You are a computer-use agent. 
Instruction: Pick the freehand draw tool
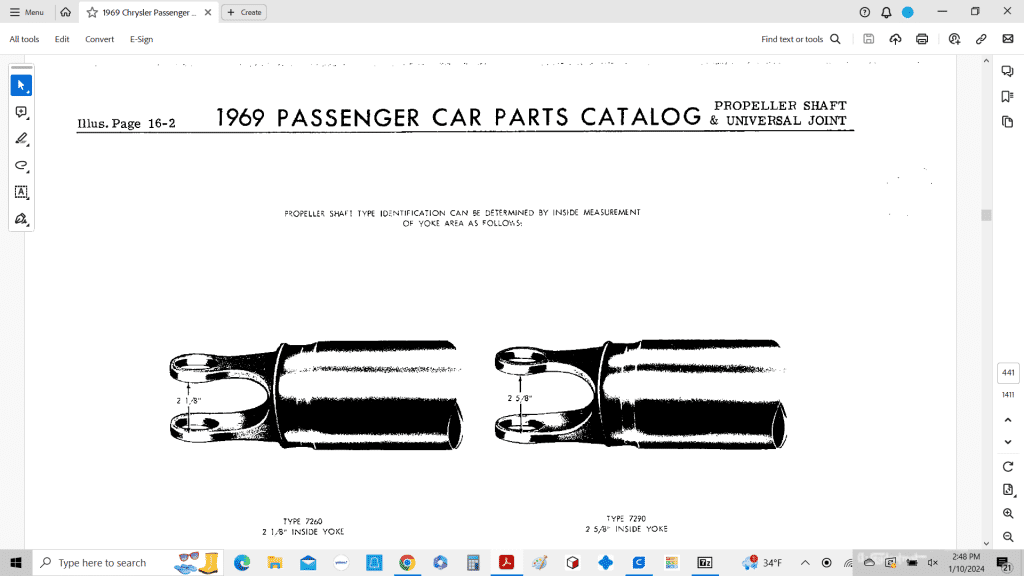(x=21, y=166)
